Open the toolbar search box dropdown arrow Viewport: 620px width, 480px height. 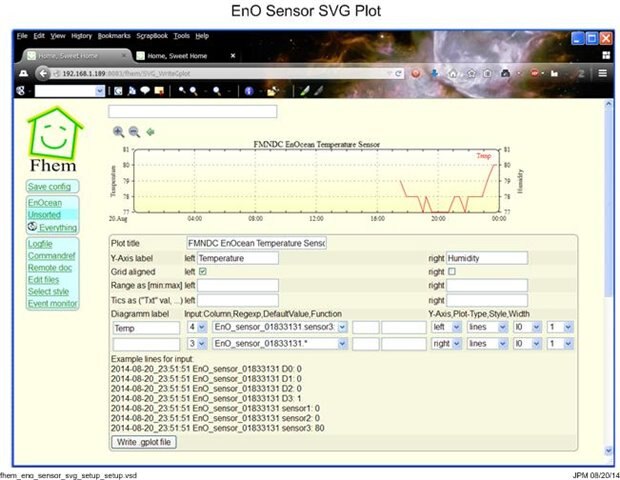point(100,91)
